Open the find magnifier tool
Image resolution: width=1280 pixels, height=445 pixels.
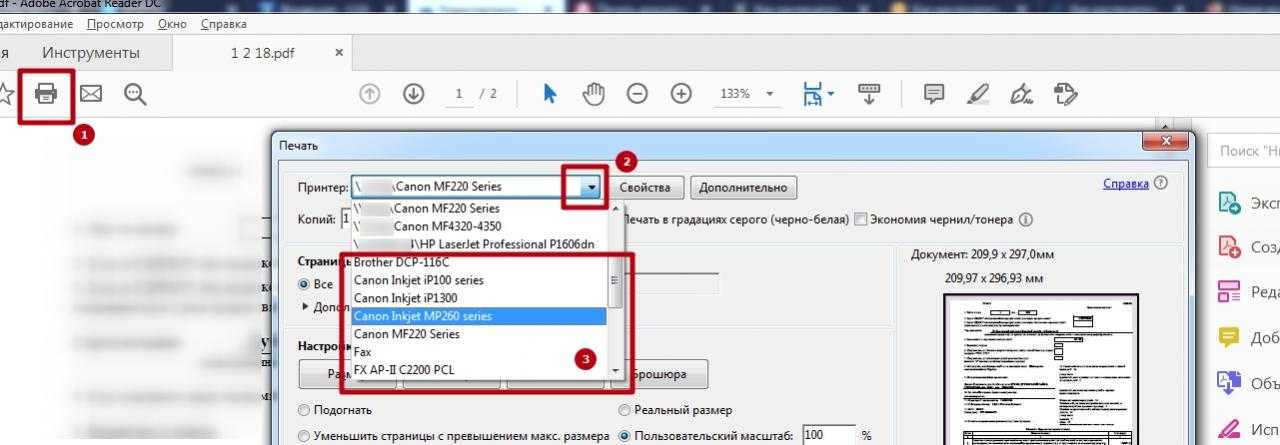[135, 94]
